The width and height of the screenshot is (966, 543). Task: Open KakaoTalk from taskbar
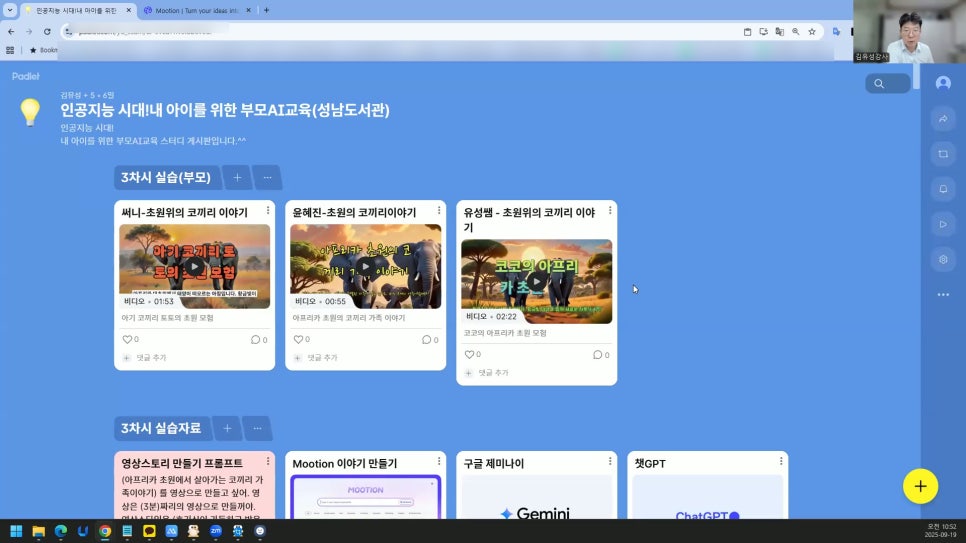(149, 531)
